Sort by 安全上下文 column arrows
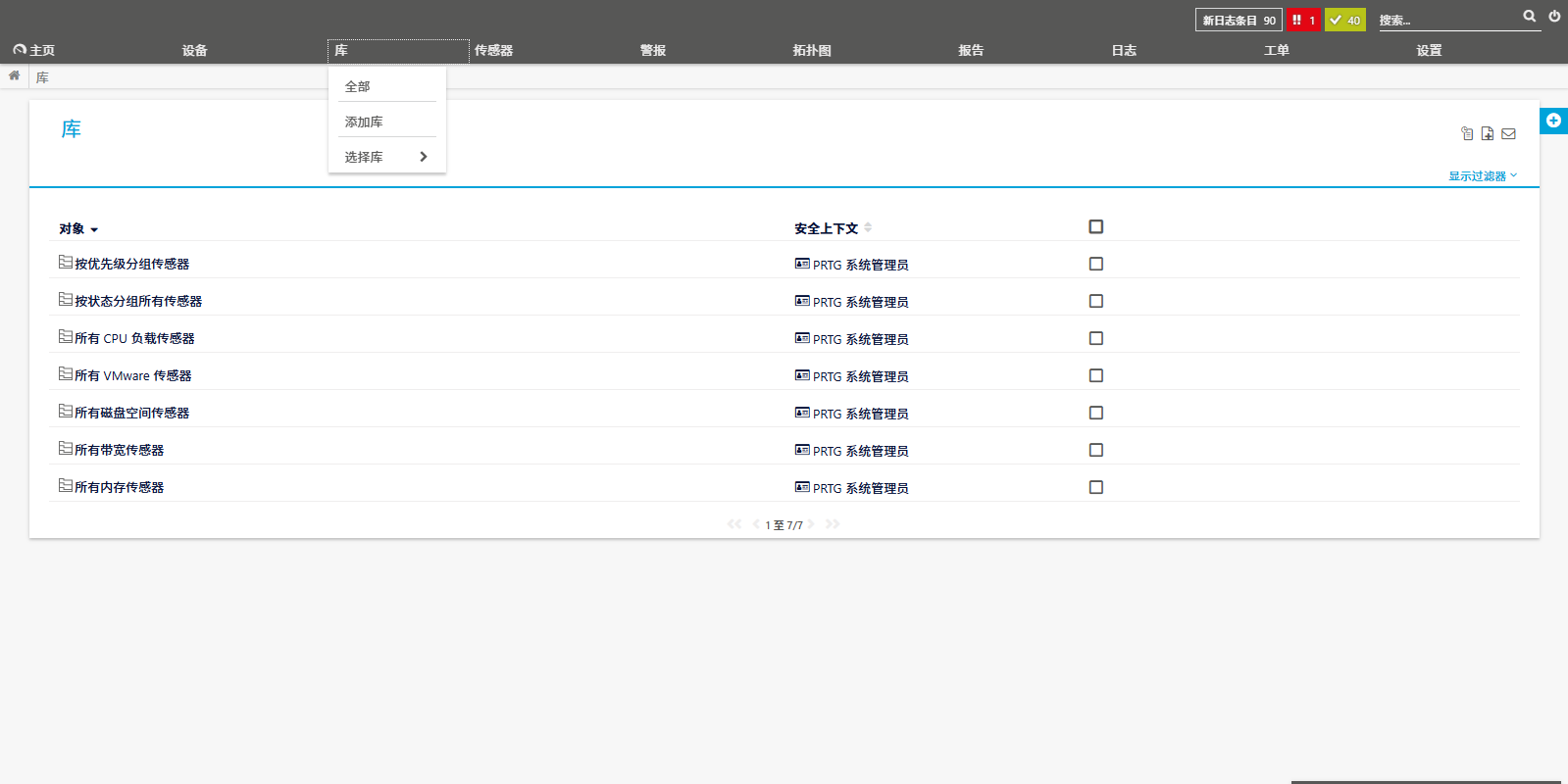 868,227
